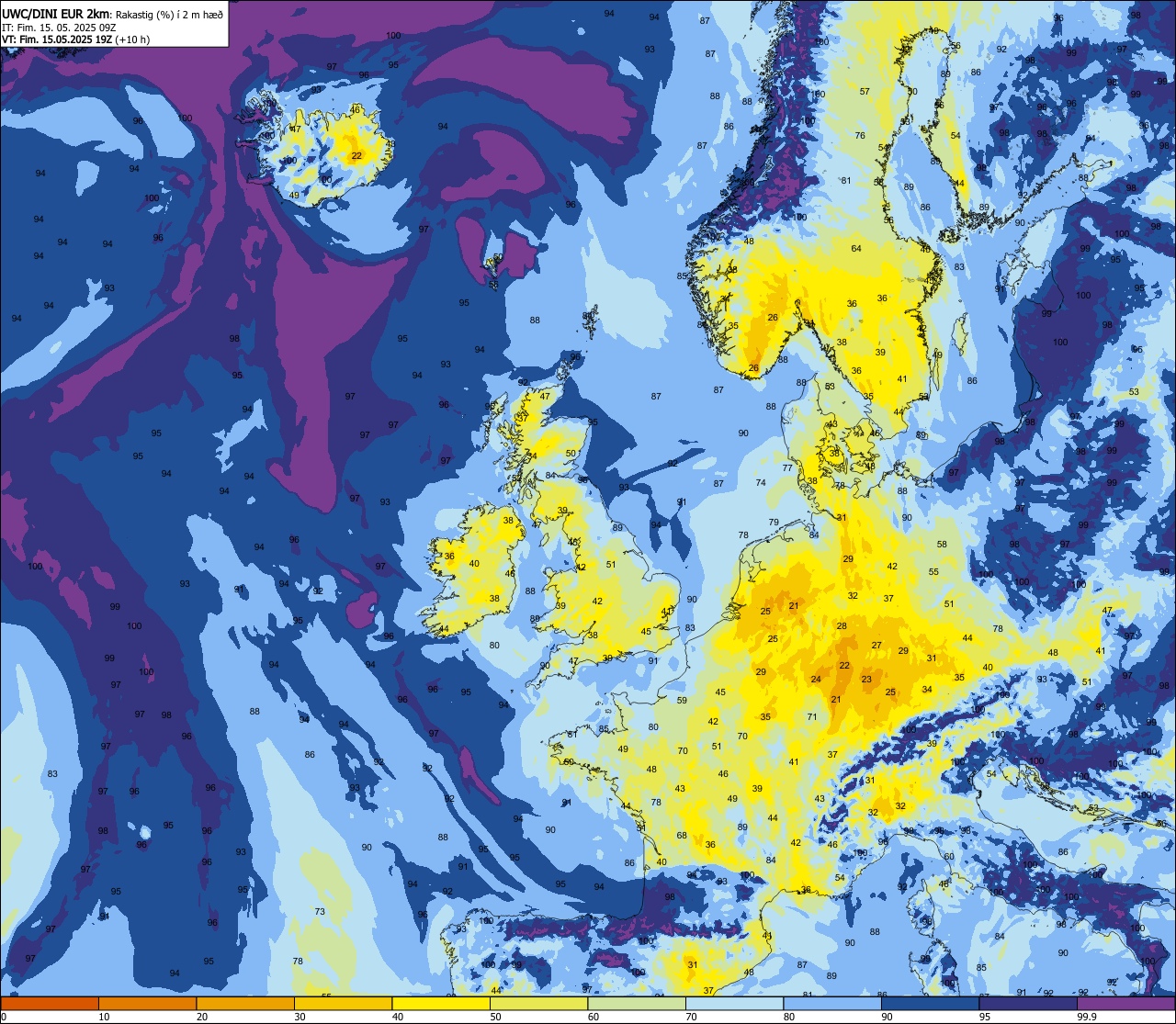Click the light orange 20–30 legend swatch
Image resolution: width=1176 pixels, height=1024 pixels.
click(245, 1003)
